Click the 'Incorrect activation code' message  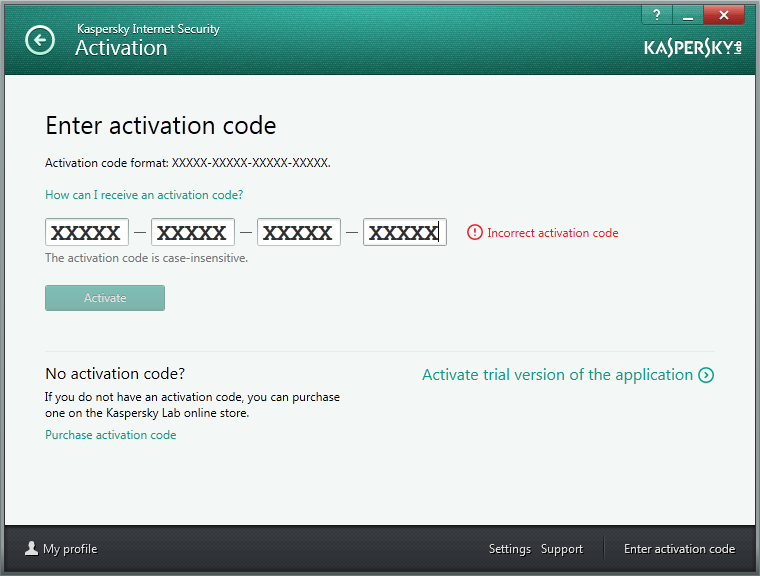tap(553, 233)
